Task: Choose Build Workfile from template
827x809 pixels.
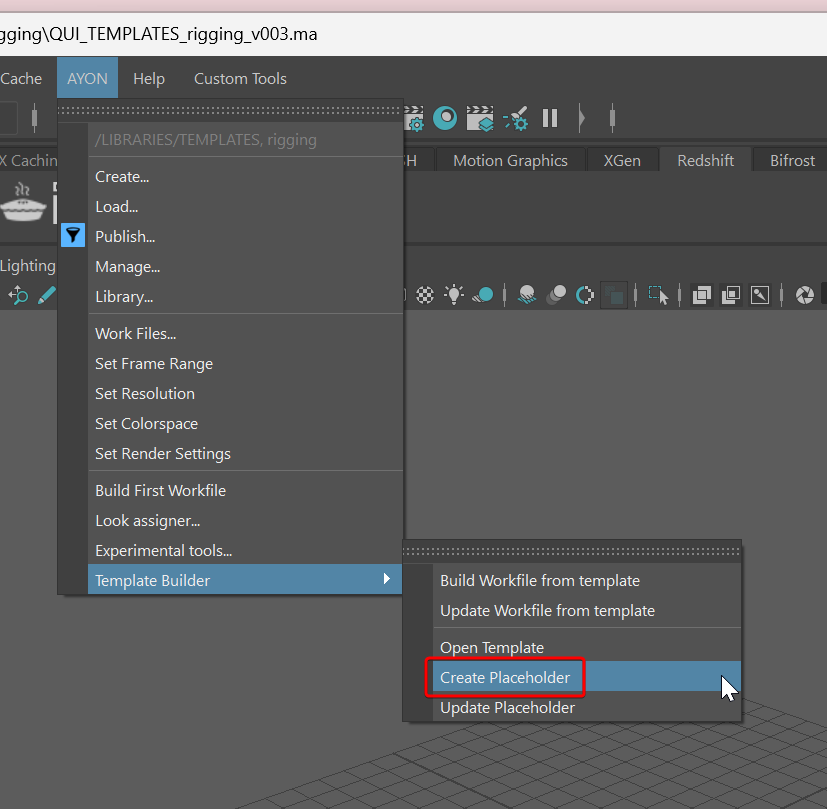Action: (x=540, y=581)
